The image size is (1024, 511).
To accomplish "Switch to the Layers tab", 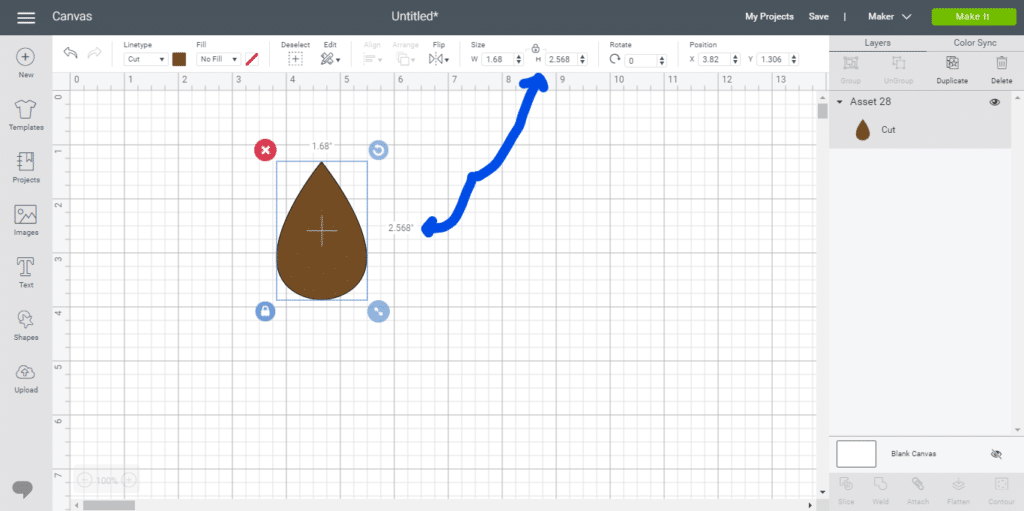I will point(877,43).
